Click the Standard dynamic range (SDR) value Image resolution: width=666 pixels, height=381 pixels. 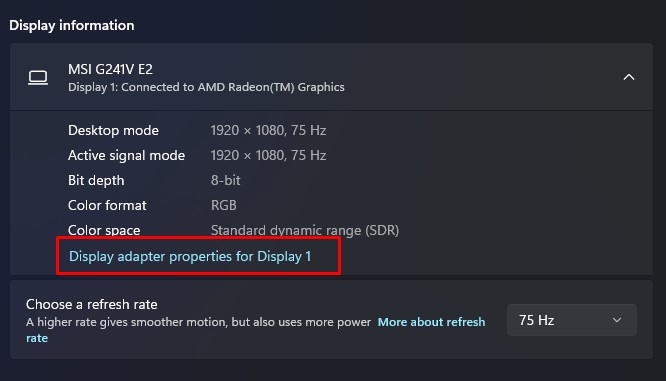pos(305,230)
